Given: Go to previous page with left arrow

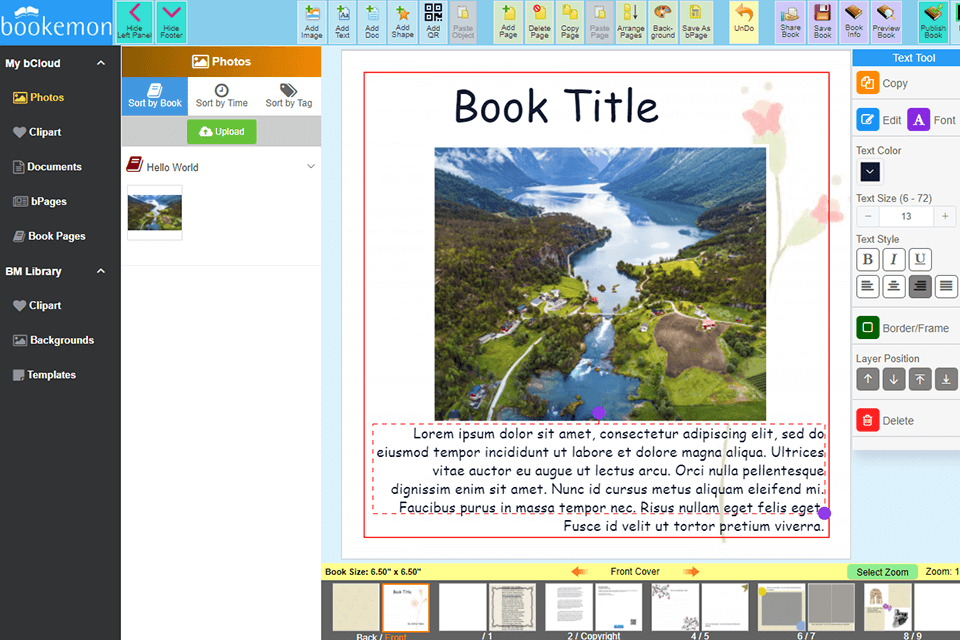Looking at the screenshot, I should [579, 571].
